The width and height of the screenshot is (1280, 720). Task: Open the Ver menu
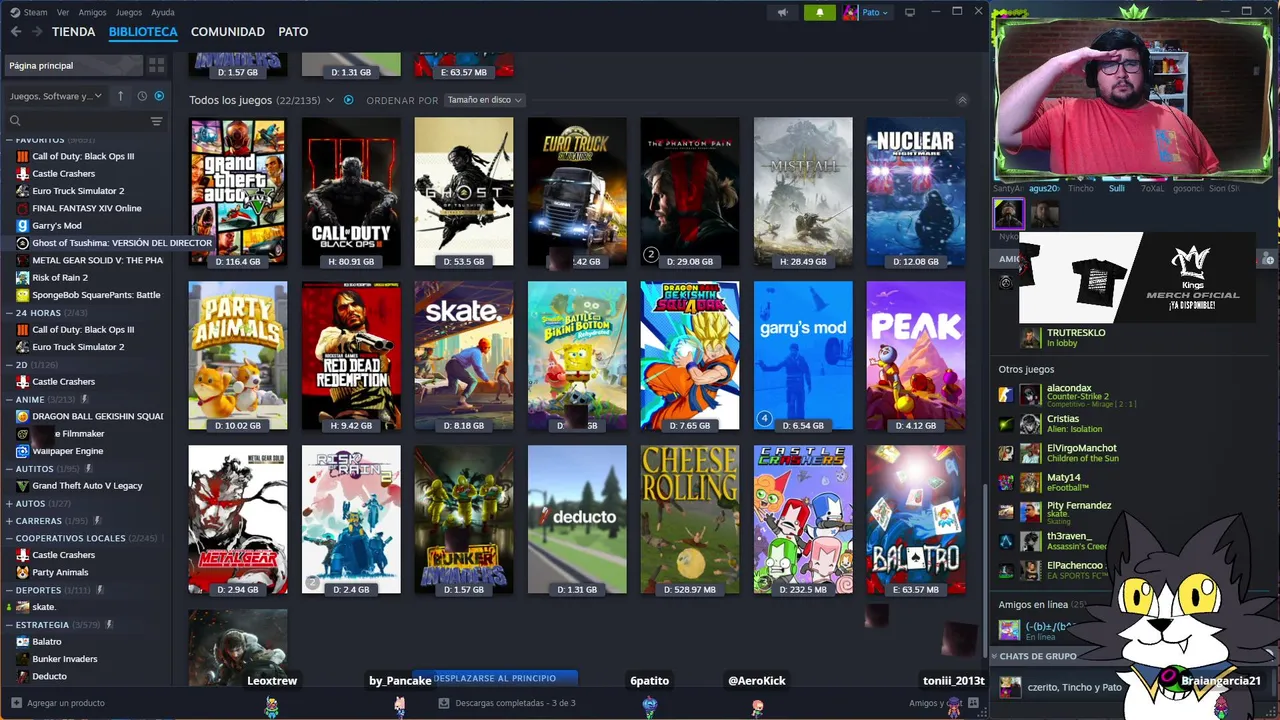coord(63,12)
